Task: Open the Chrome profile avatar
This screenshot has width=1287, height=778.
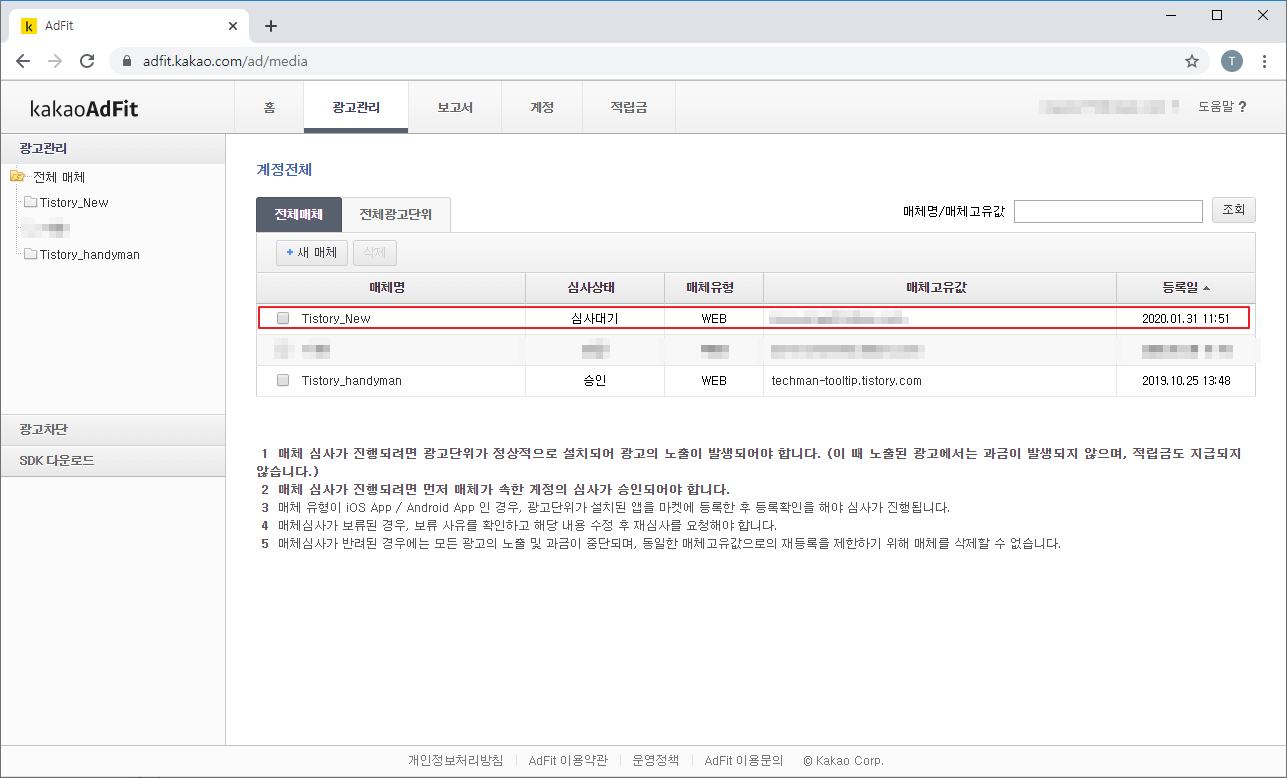Action: click(1232, 61)
